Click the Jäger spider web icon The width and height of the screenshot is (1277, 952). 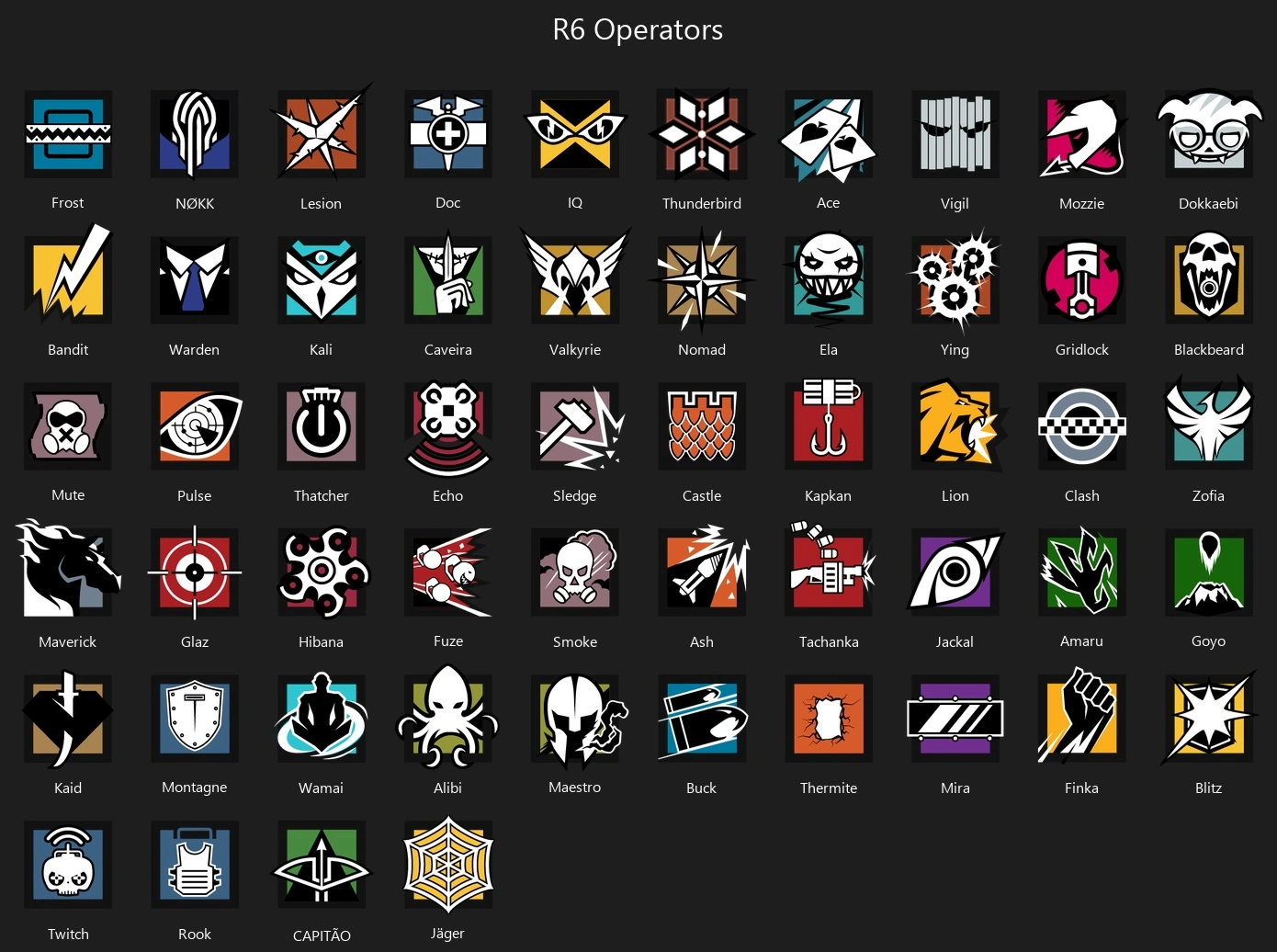pos(448,864)
